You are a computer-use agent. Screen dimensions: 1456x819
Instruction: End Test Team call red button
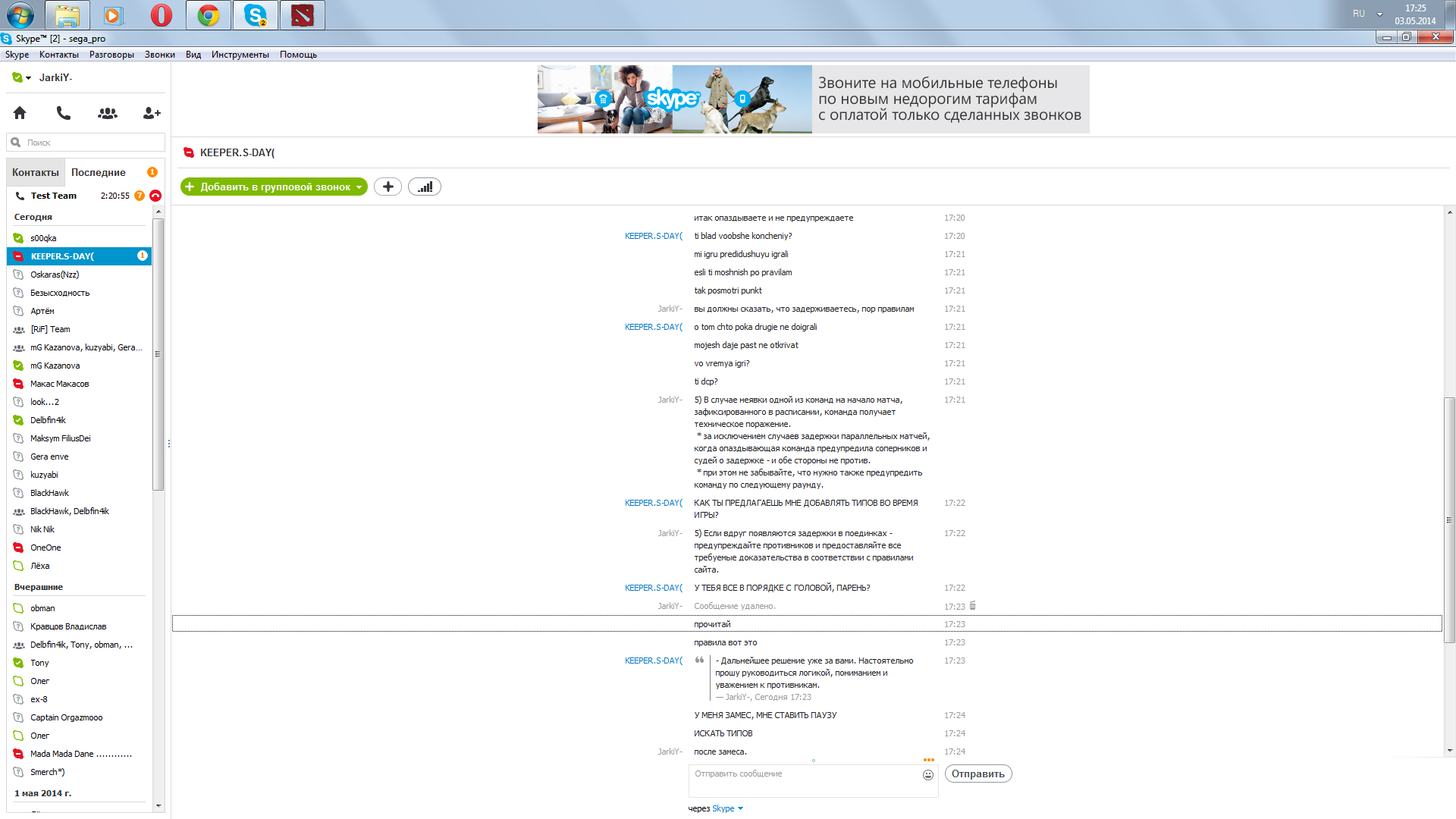click(x=155, y=196)
